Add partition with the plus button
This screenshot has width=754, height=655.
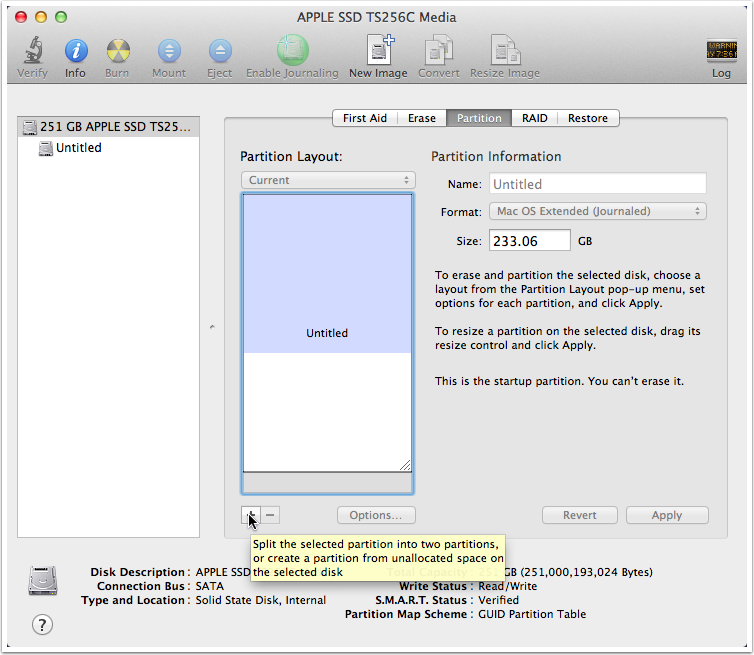click(x=251, y=515)
